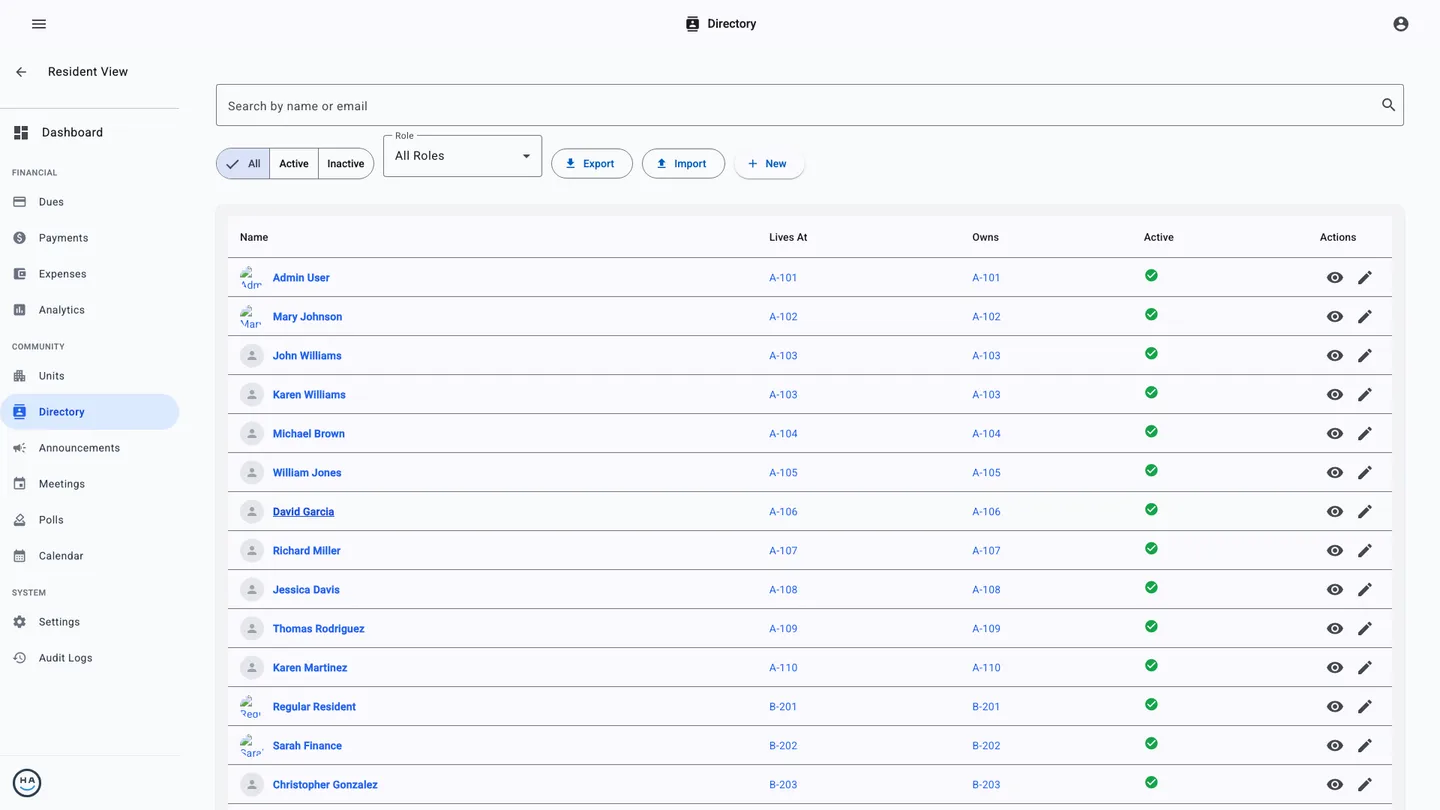This screenshot has width=1440, height=810.
Task: Edit Christopher Gonzalez via the pencil icon
Action: pyautogui.click(x=1365, y=785)
